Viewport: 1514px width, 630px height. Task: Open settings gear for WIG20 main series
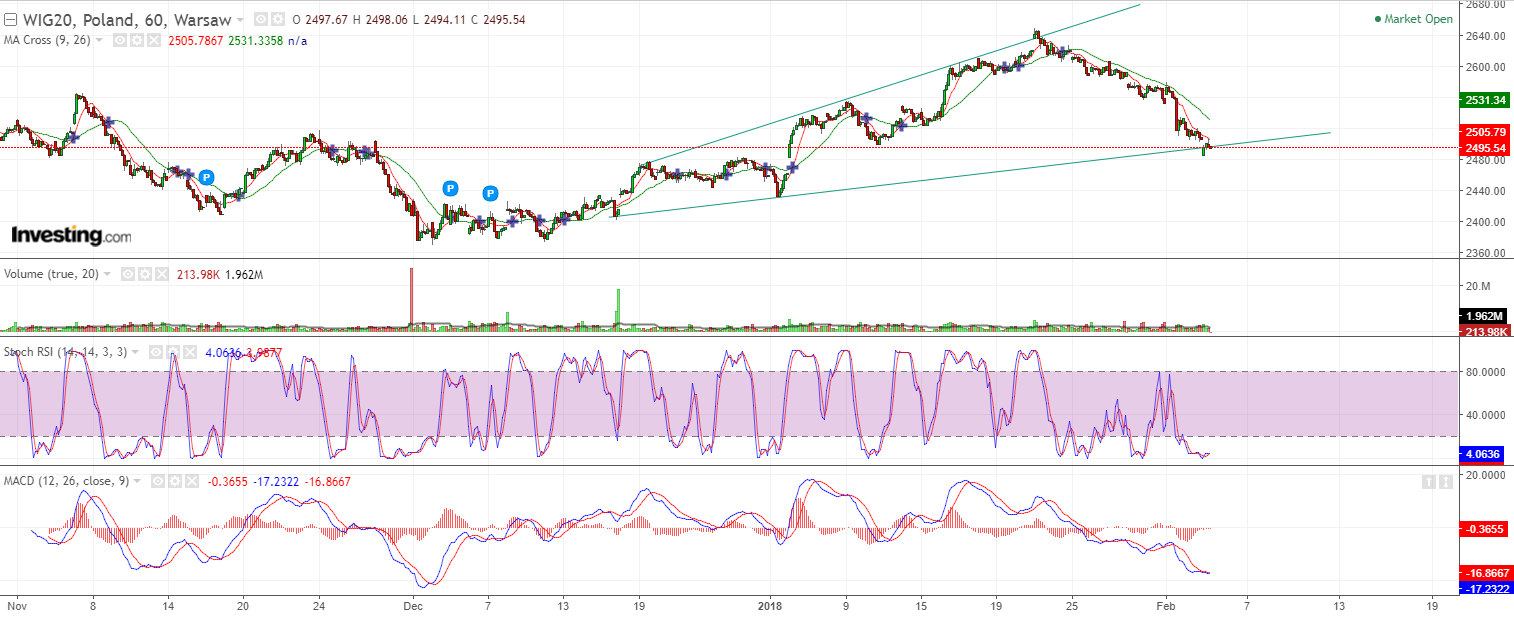(277, 19)
